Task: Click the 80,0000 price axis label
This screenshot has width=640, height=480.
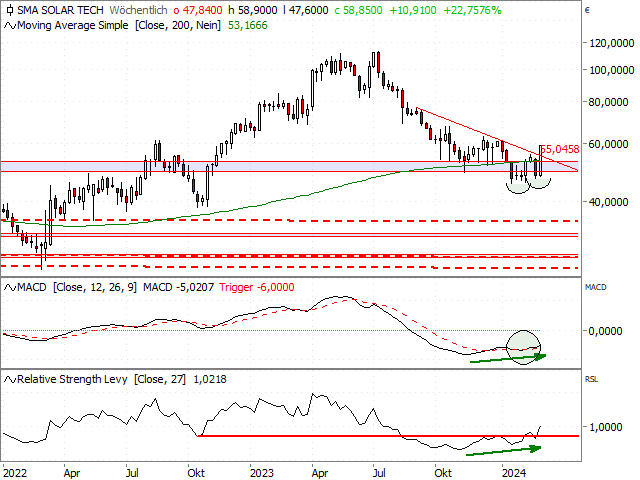Action: point(608,102)
